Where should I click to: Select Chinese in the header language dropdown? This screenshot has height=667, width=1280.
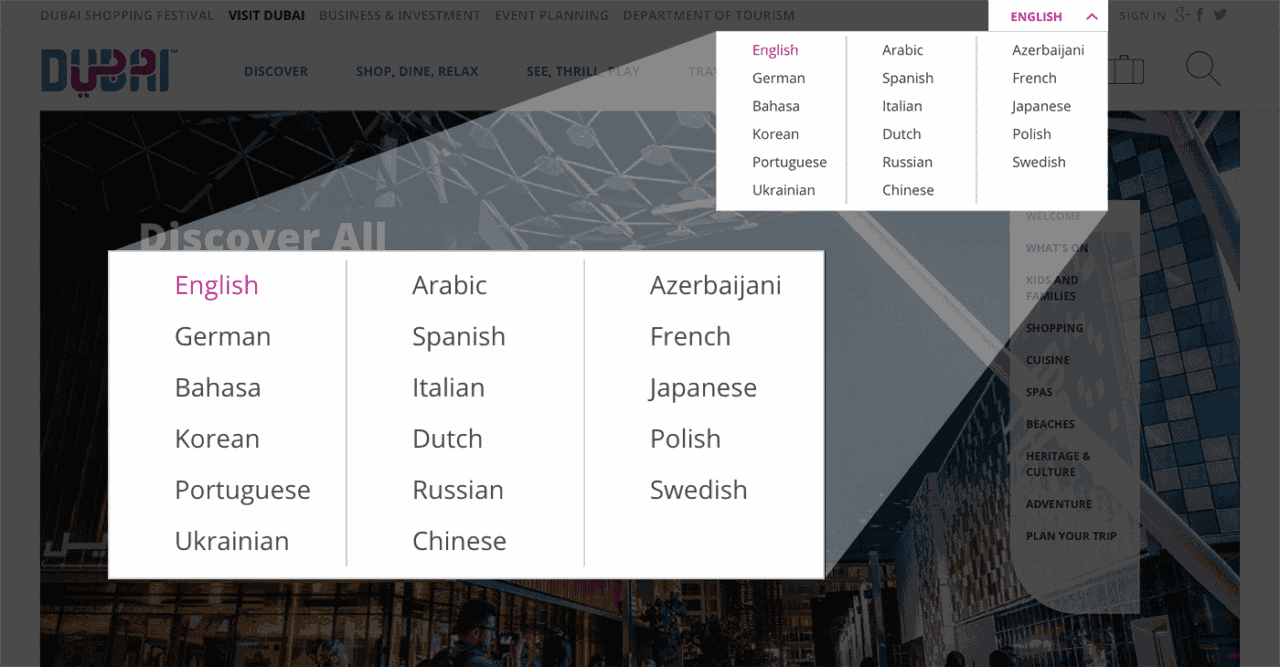pos(908,190)
